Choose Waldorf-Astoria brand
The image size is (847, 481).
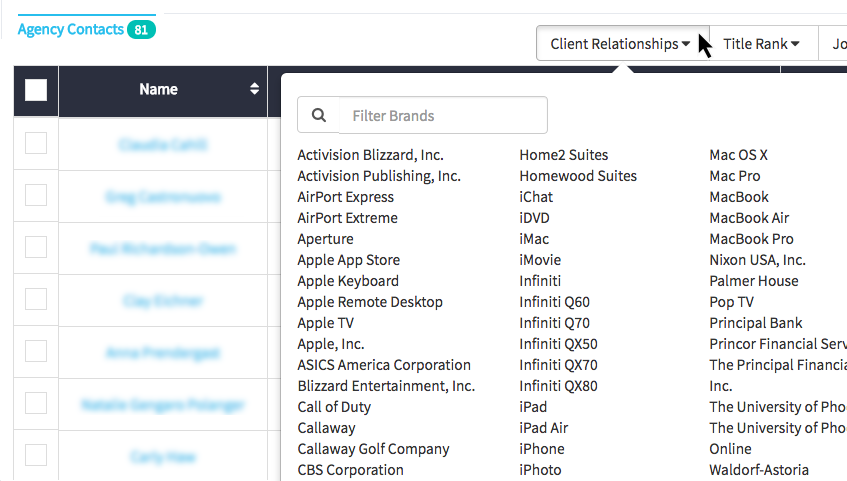pos(759,471)
